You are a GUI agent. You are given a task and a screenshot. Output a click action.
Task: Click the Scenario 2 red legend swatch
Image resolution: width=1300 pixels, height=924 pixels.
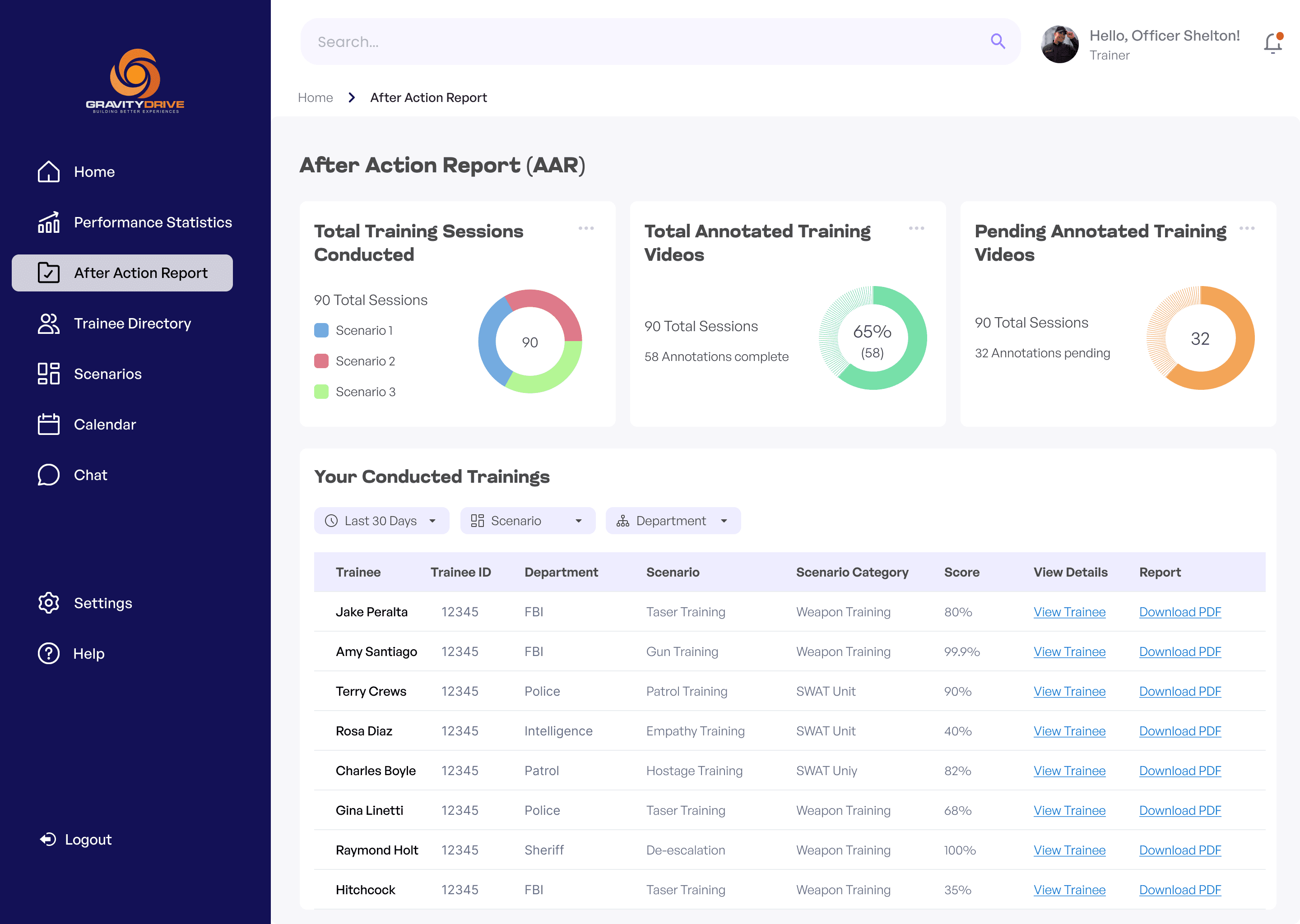(x=321, y=361)
